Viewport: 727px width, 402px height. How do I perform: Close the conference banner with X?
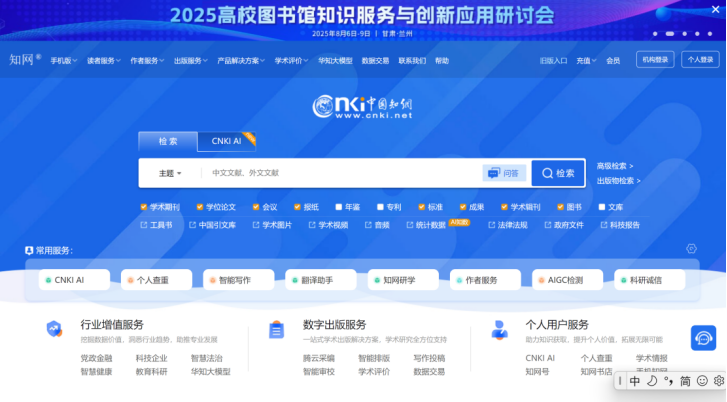coord(715,9)
